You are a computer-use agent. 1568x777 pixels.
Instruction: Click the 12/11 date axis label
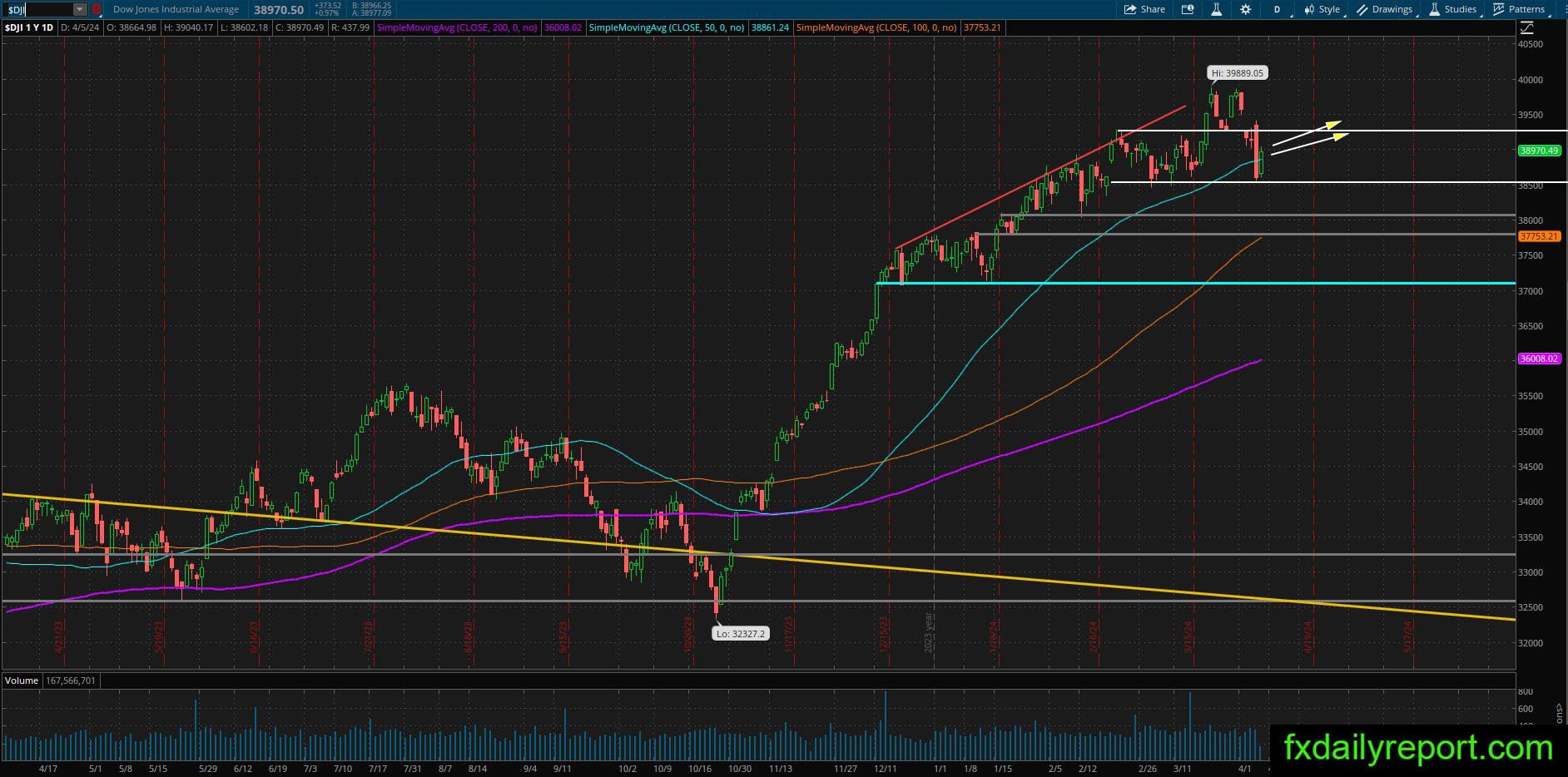coord(886,769)
